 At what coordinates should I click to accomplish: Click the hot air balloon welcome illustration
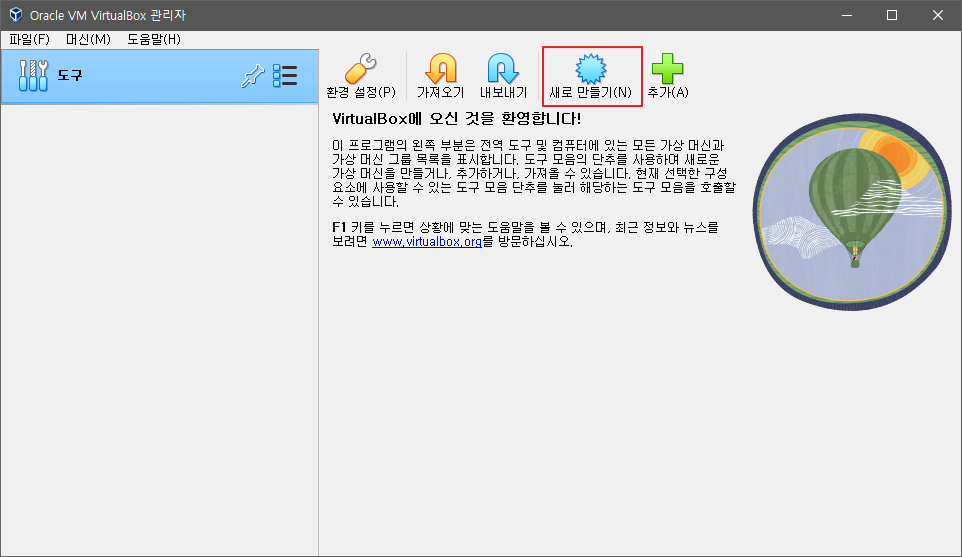(x=852, y=212)
